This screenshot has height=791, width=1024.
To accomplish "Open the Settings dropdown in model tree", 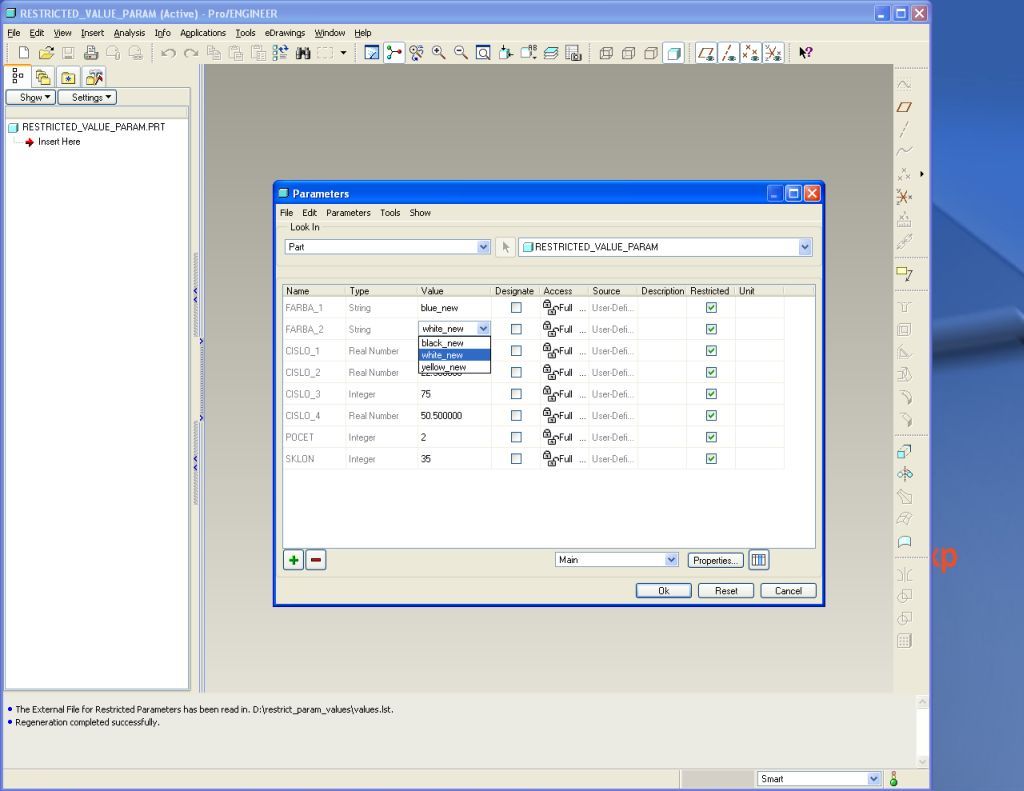I will (x=88, y=97).
